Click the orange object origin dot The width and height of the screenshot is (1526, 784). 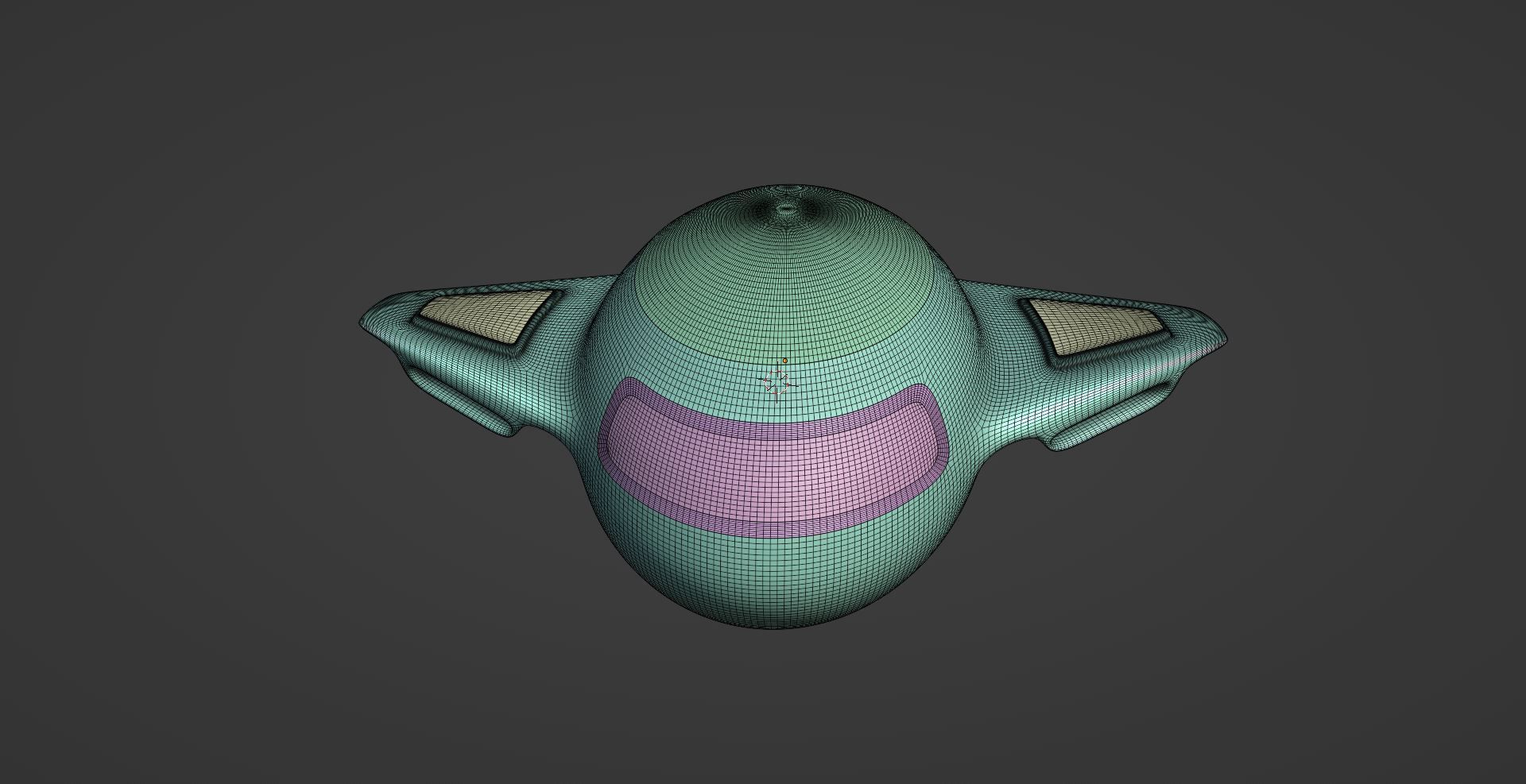point(785,361)
